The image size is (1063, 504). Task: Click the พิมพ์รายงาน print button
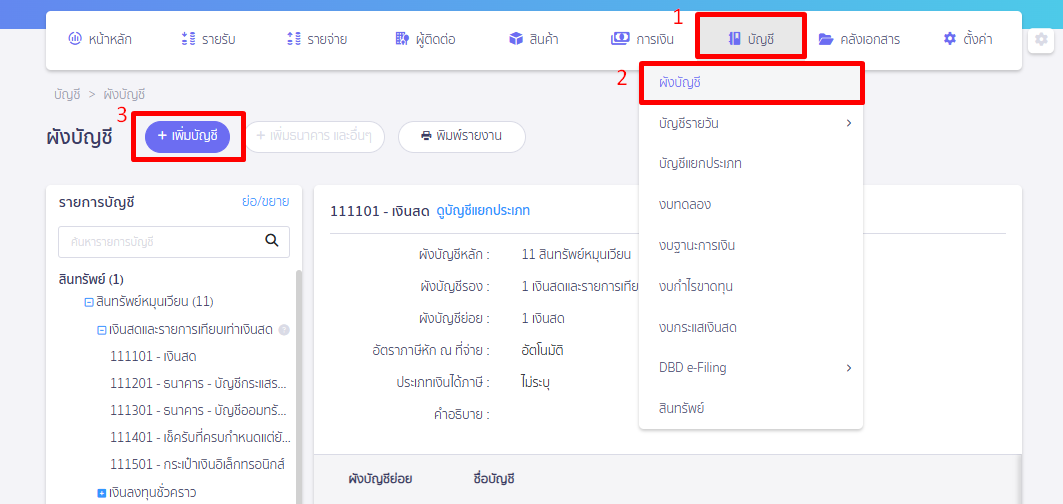tap(462, 136)
